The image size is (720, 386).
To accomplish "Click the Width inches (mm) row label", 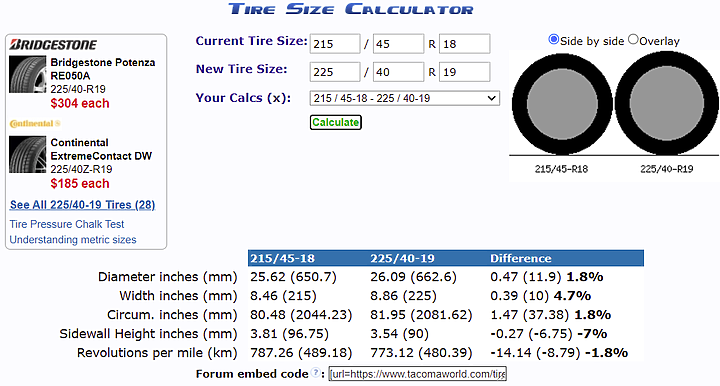I will point(178,296).
